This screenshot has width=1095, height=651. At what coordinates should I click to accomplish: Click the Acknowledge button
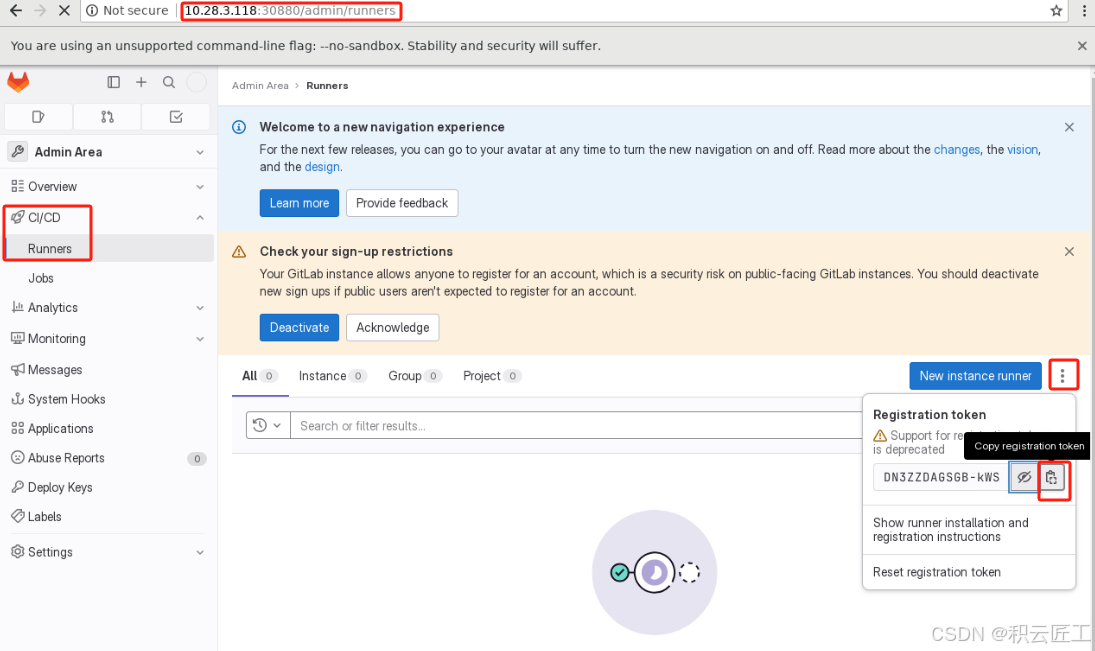tap(392, 328)
